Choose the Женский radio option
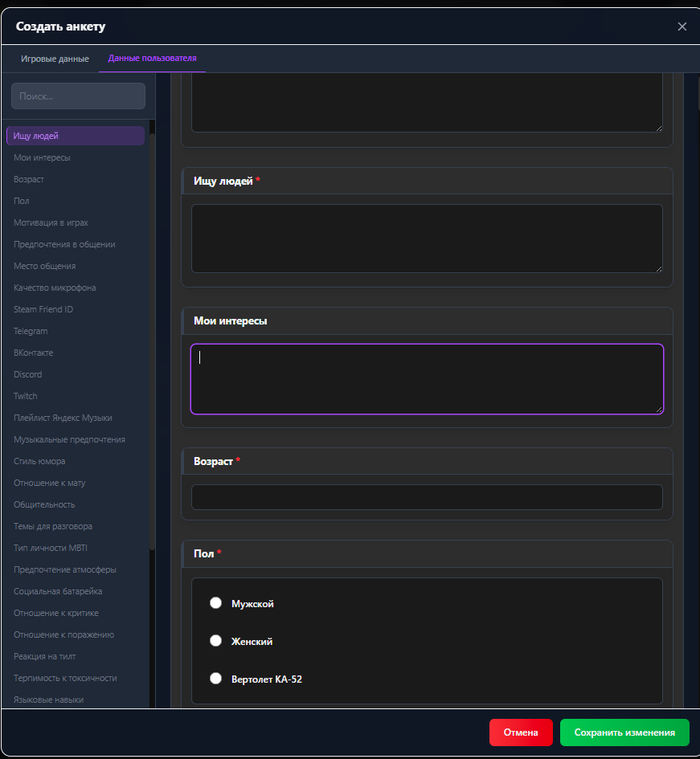700x759 pixels. [x=215, y=641]
